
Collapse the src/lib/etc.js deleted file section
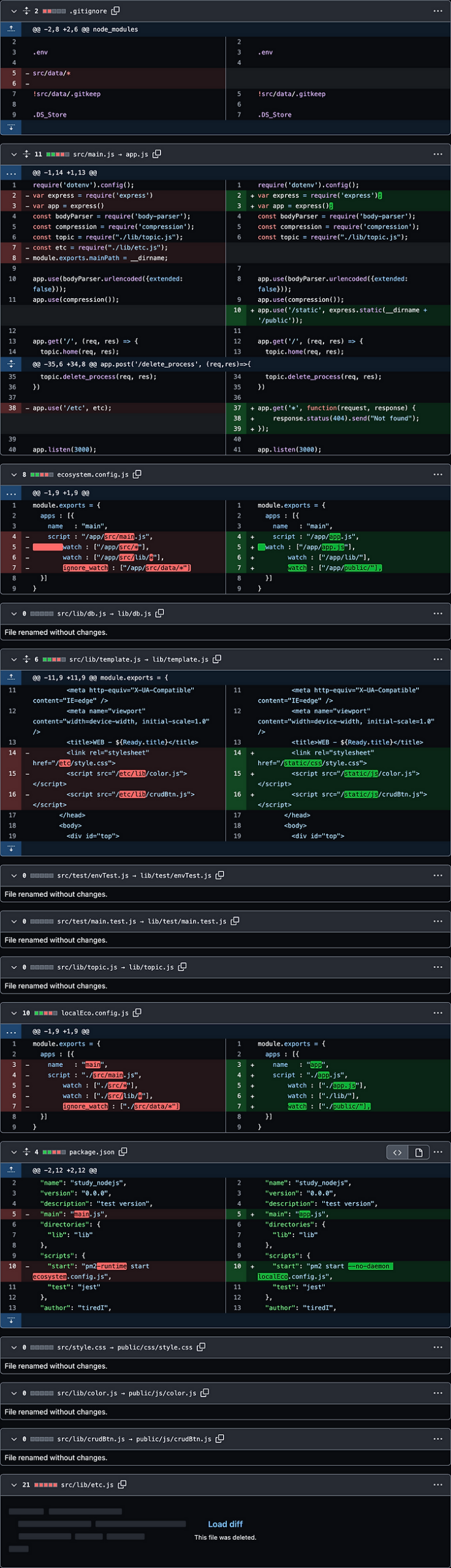pyautogui.click(x=13, y=1484)
